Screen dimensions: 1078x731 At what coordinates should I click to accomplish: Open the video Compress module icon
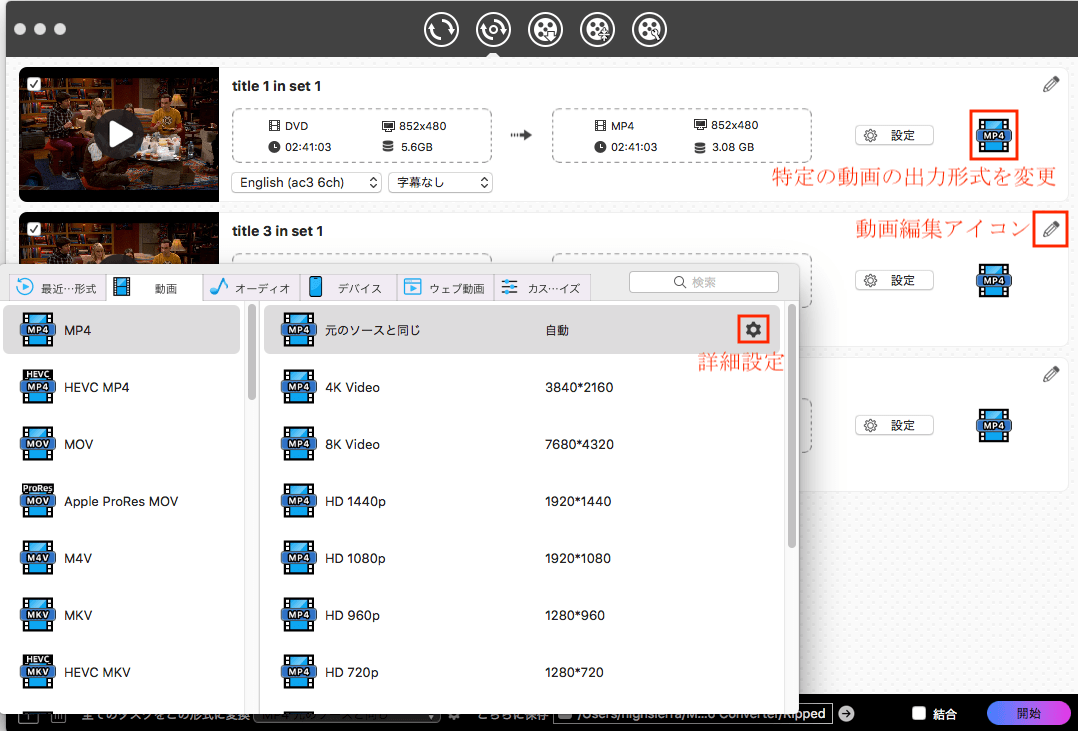pyautogui.click(x=597, y=29)
